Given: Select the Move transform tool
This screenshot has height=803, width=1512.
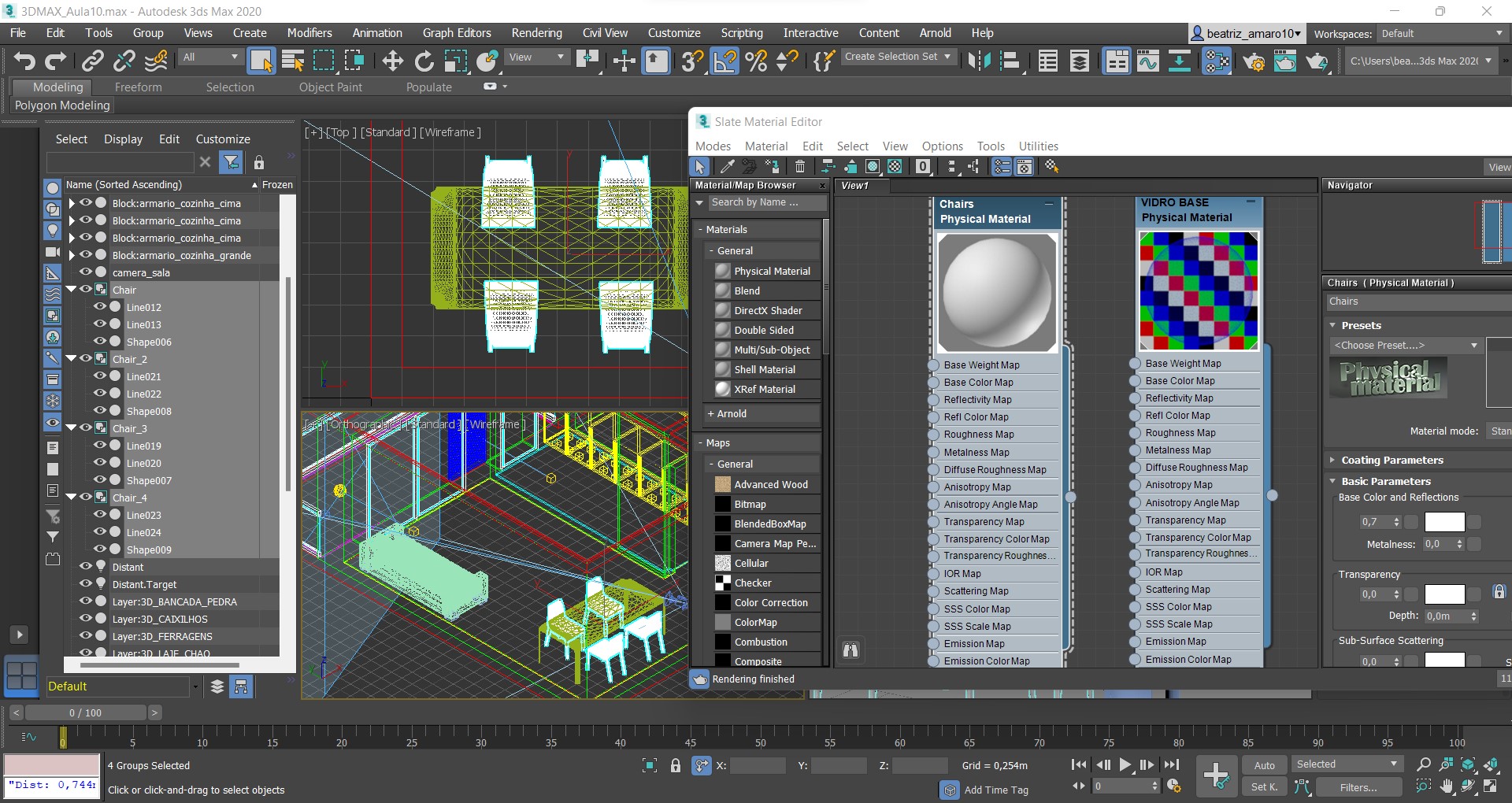Looking at the screenshot, I should pyautogui.click(x=392, y=61).
